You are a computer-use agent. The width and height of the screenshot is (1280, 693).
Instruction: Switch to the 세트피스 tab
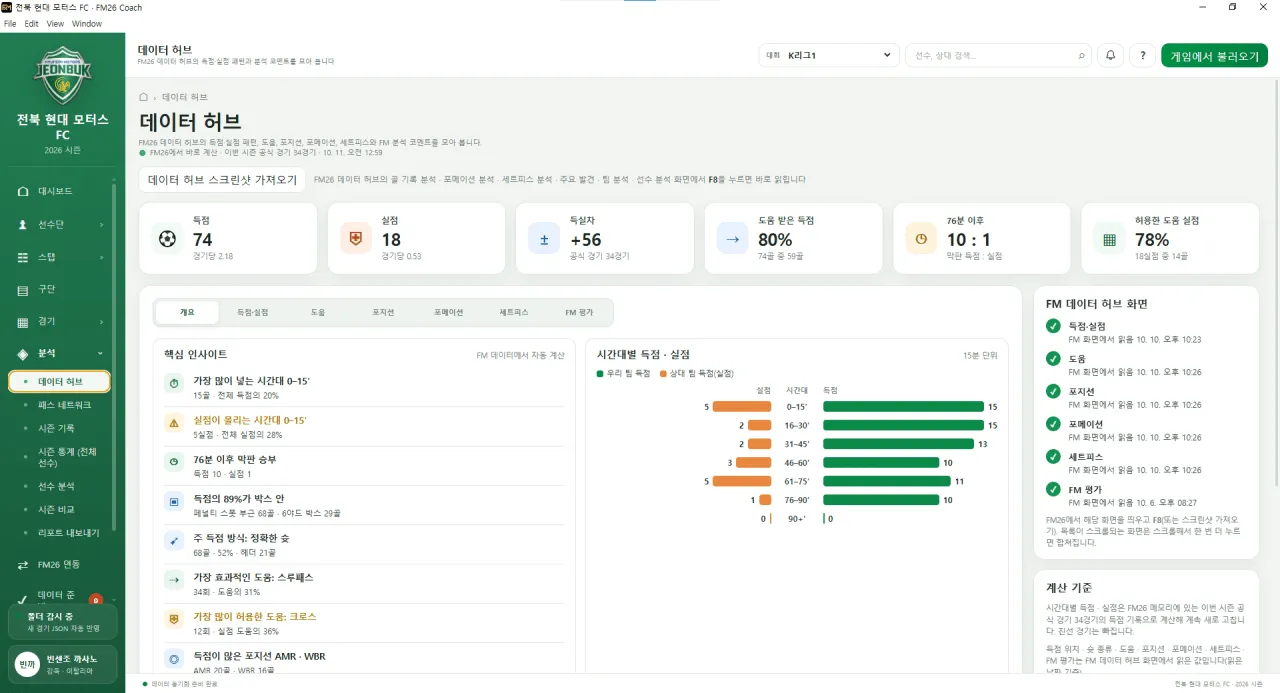[x=514, y=313]
